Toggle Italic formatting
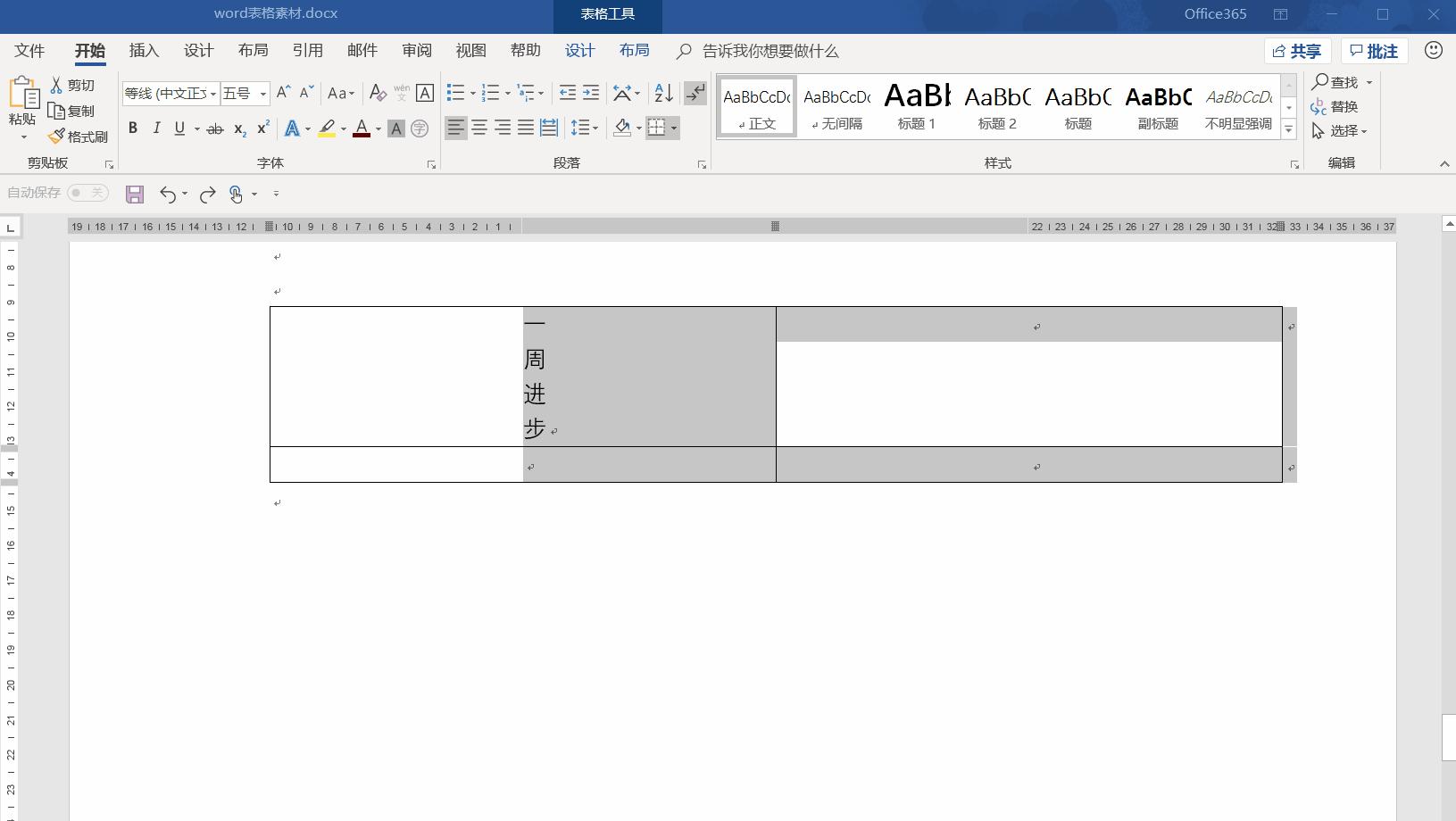Image resolution: width=1456 pixels, height=821 pixels. [x=156, y=129]
